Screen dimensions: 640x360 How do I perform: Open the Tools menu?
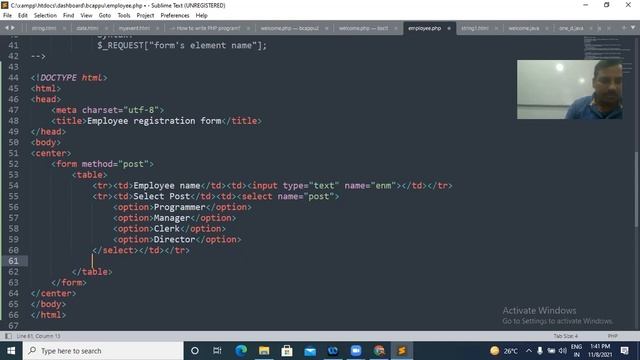[124, 16]
